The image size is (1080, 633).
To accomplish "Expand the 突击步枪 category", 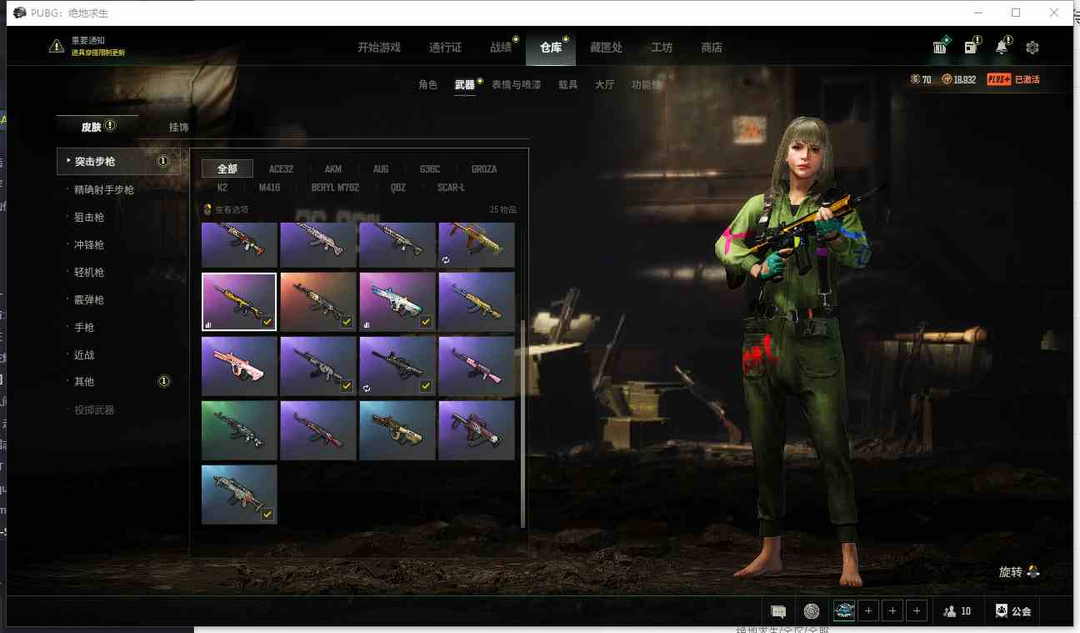I will tap(118, 161).
